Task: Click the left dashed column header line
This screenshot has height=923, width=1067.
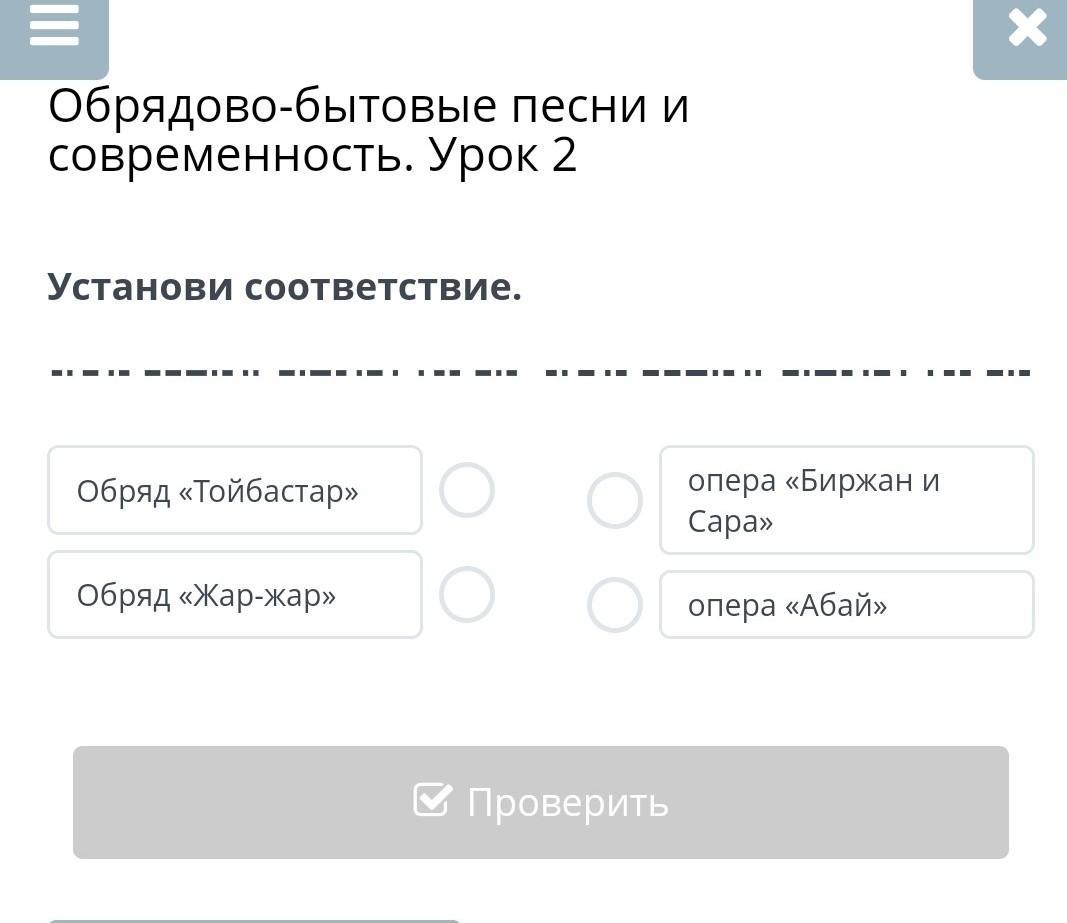Action: (x=284, y=373)
